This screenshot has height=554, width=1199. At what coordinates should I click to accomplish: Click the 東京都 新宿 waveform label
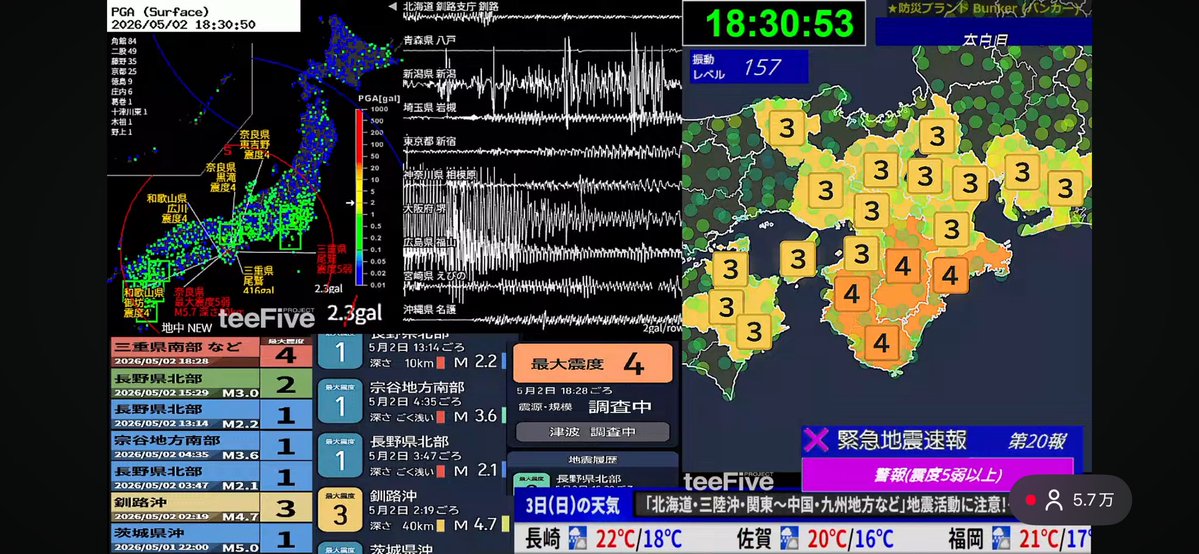point(430,141)
